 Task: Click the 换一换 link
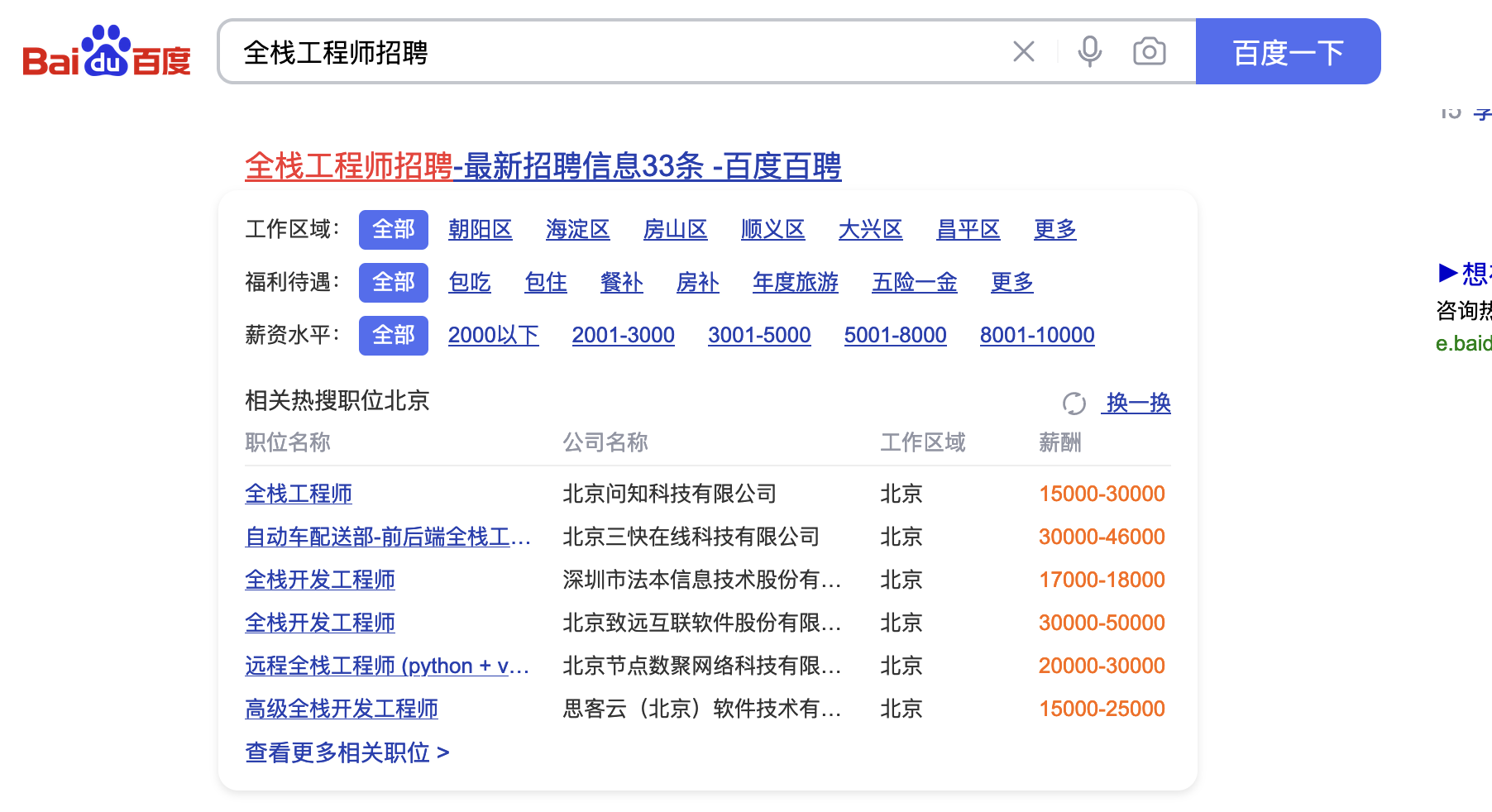pyautogui.click(x=1138, y=404)
